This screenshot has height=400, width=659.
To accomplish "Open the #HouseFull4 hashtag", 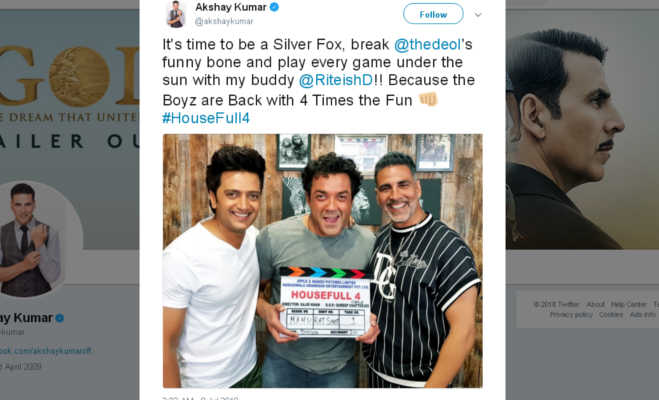I will 206,118.
